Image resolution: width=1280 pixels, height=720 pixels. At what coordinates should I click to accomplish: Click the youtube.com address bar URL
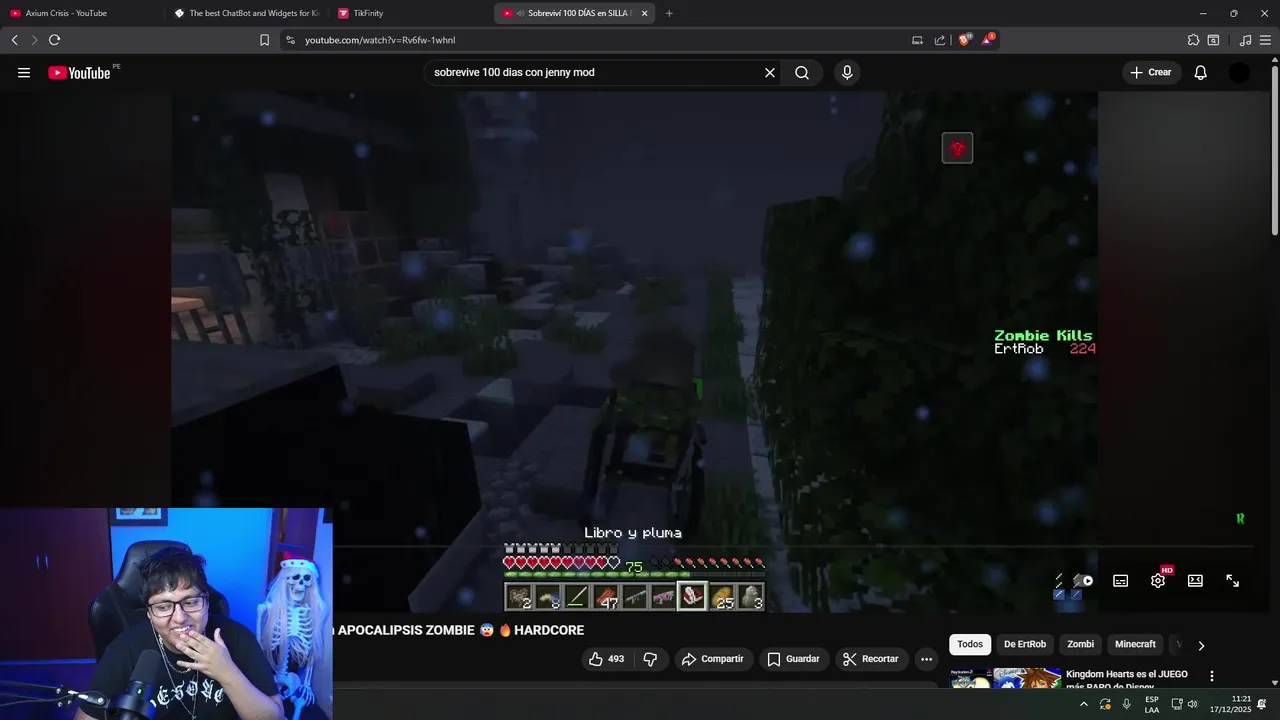[380, 40]
